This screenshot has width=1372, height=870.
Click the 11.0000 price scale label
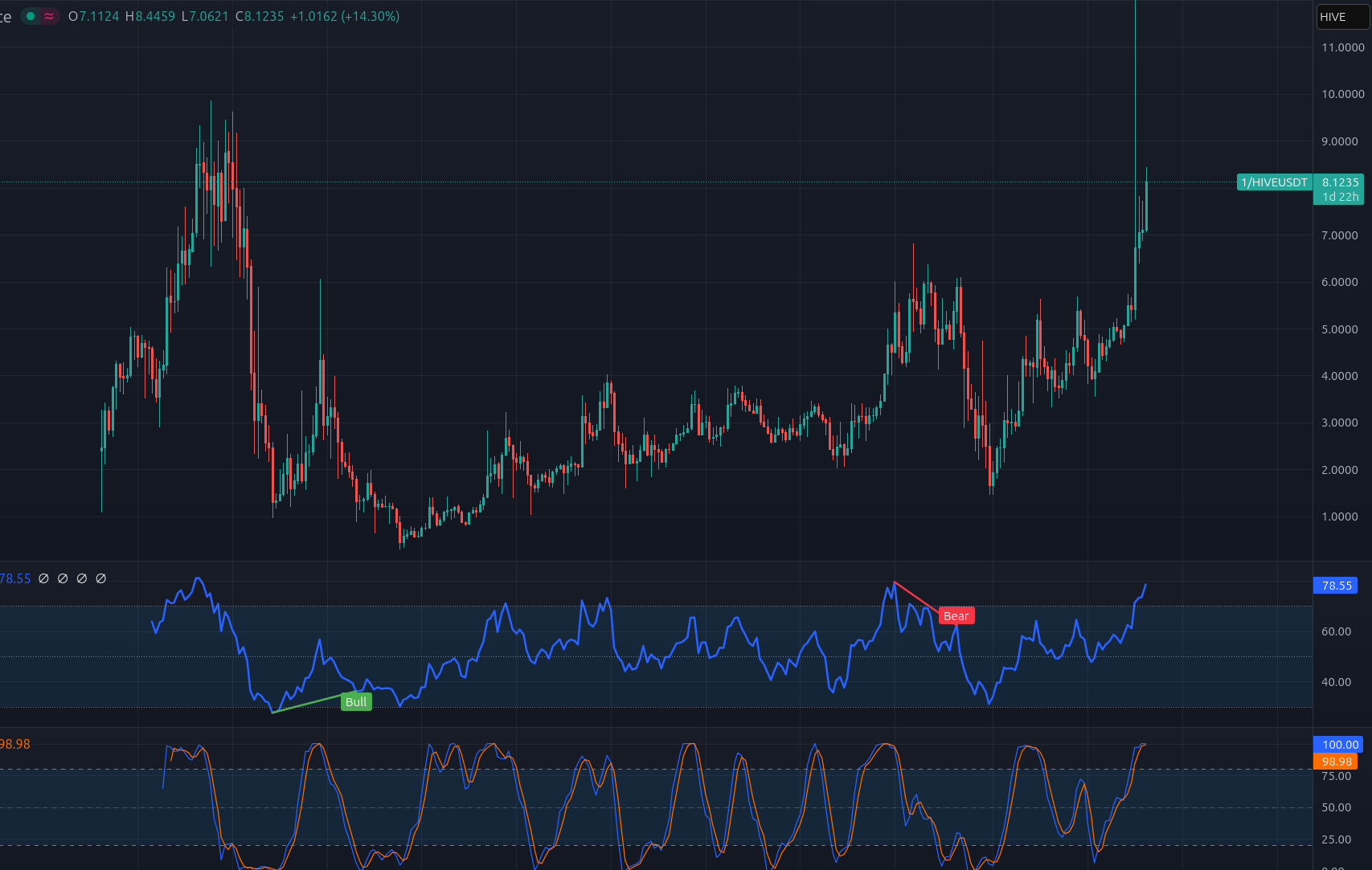click(x=1343, y=47)
